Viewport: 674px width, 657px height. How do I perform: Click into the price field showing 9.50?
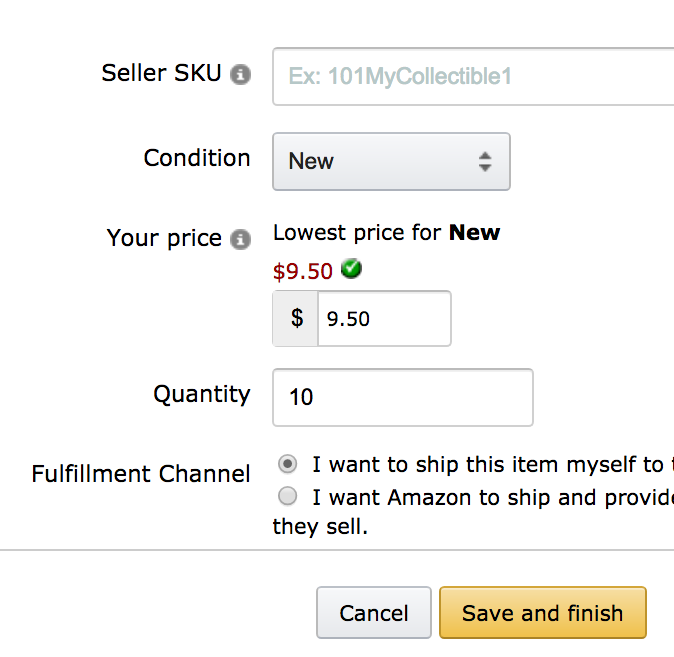(x=384, y=319)
